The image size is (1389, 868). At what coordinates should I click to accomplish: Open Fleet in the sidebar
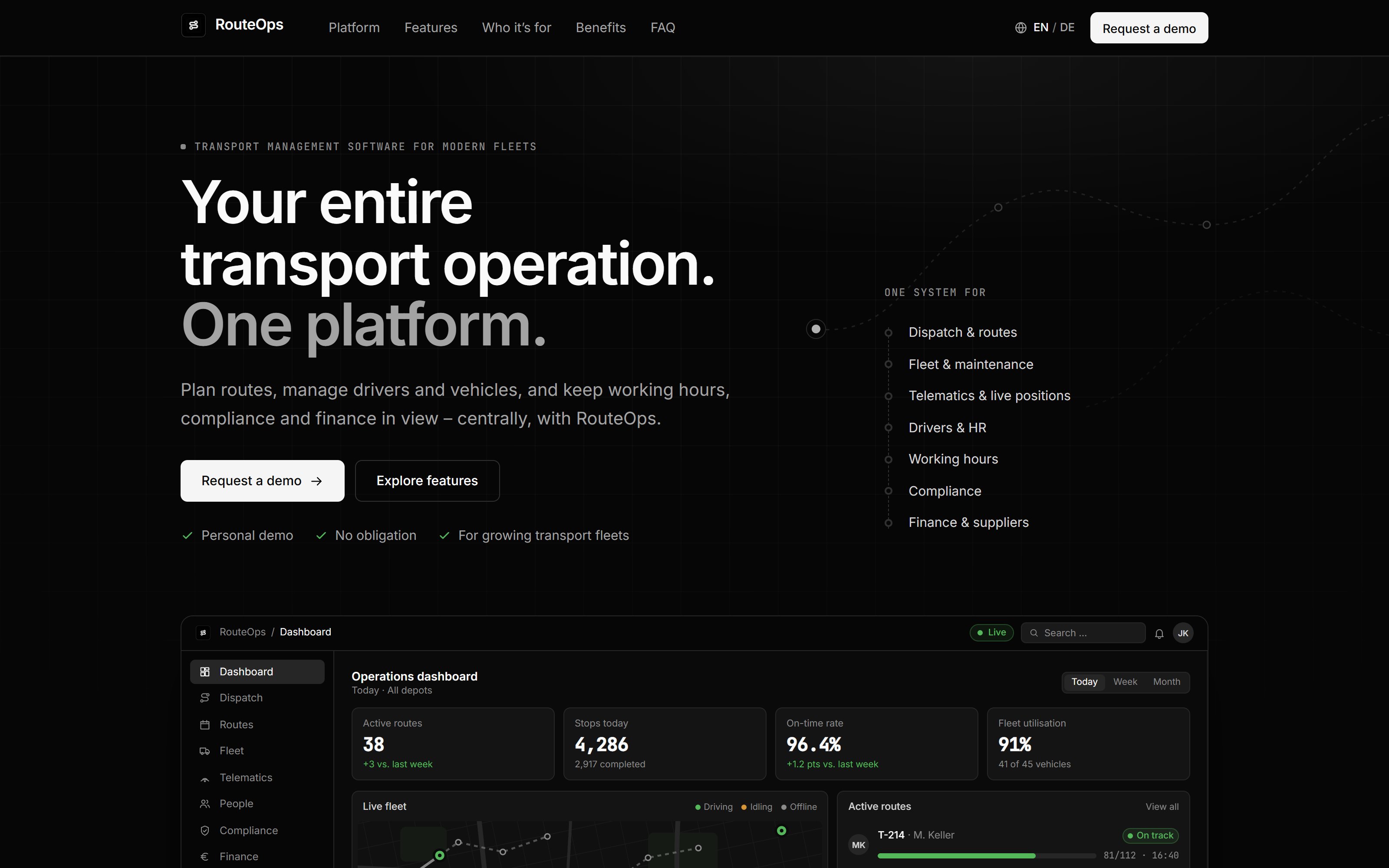257,751
